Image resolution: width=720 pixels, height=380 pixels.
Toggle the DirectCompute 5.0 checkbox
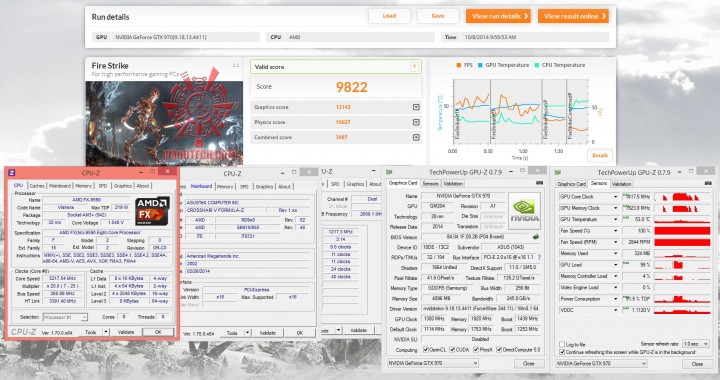[499, 350]
